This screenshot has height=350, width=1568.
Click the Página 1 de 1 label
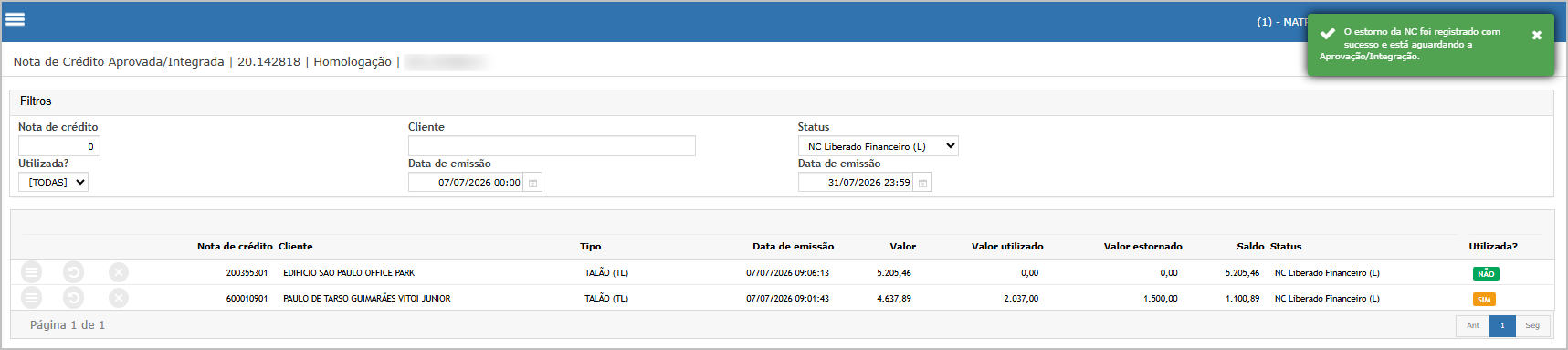click(x=68, y=325)
